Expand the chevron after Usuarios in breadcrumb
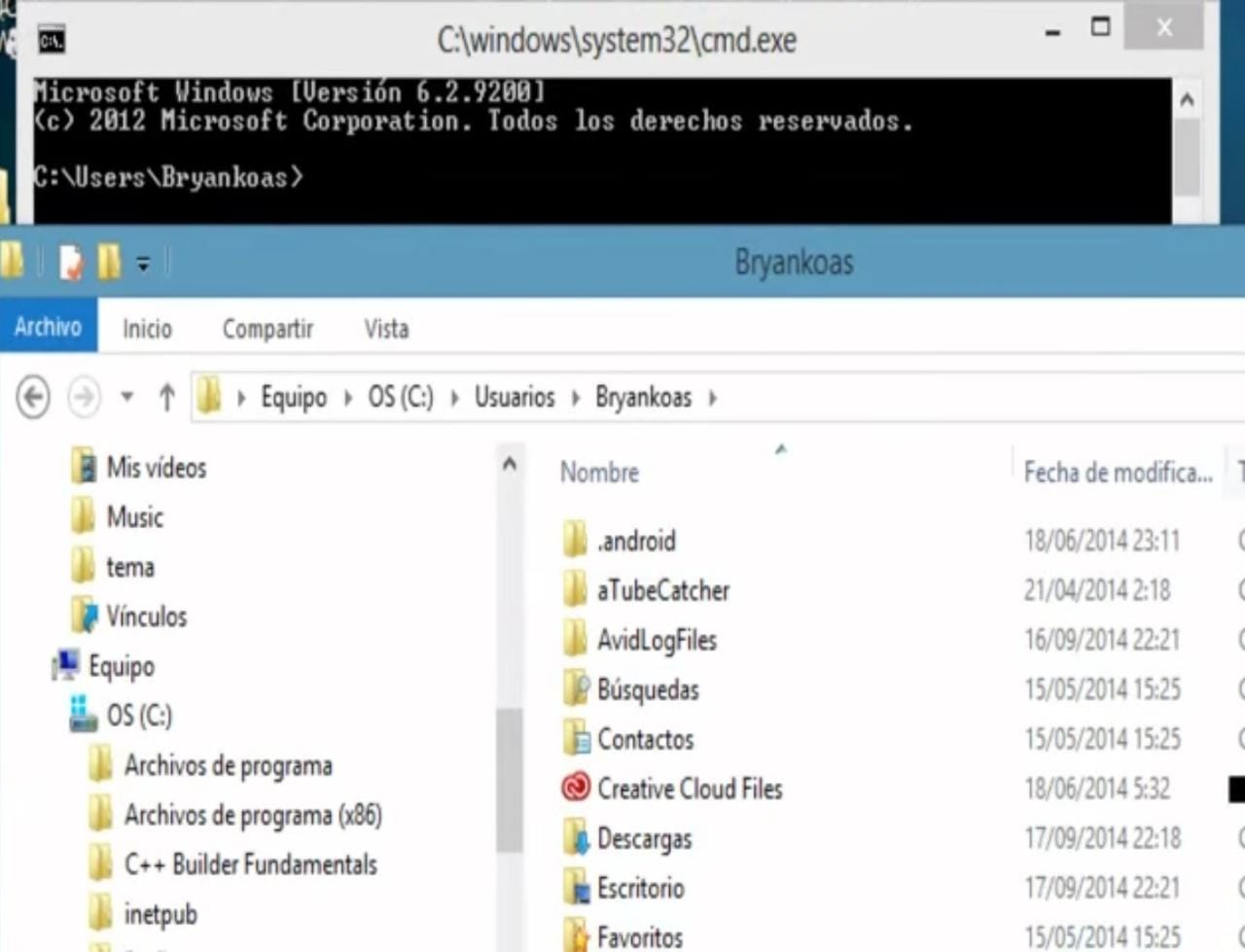The height and width of the screenshot is (952, 1245). click(x=575, y=398)
